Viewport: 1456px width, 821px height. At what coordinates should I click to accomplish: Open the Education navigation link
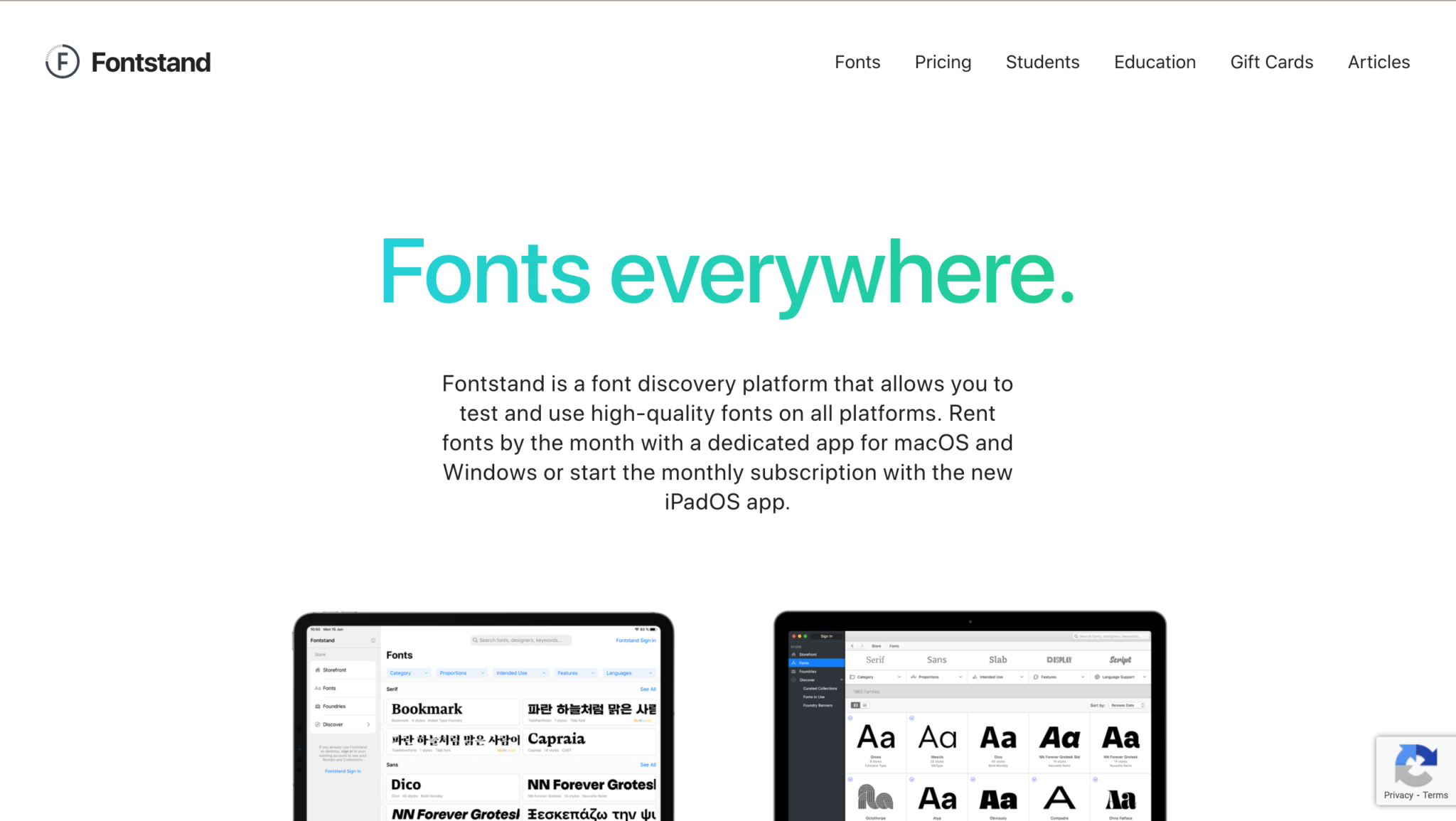pyautogui.click(x=1155, y=63)
